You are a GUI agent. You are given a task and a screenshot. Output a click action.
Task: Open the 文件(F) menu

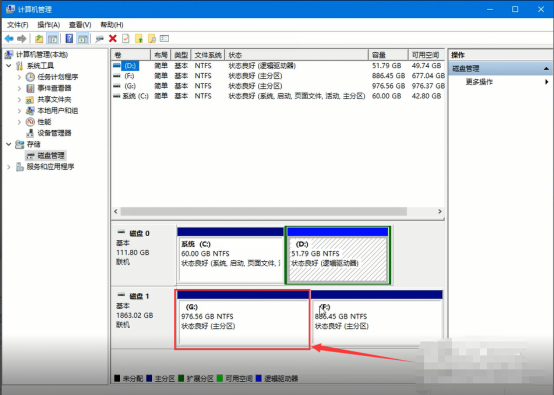(18, 25)
